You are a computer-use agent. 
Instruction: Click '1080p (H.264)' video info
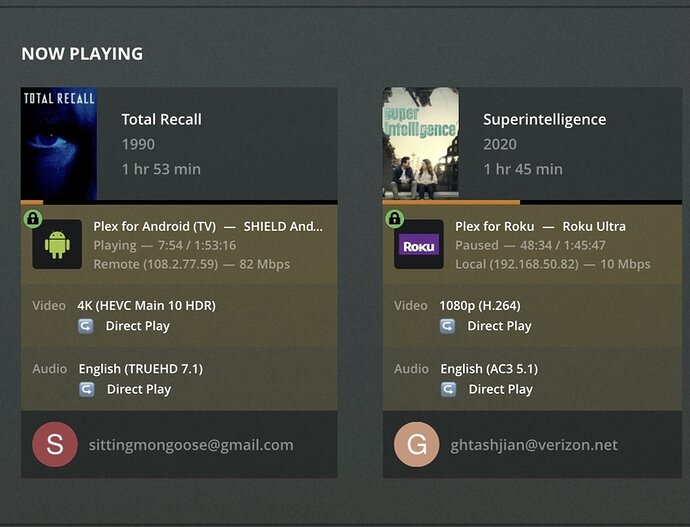[480, 306]
